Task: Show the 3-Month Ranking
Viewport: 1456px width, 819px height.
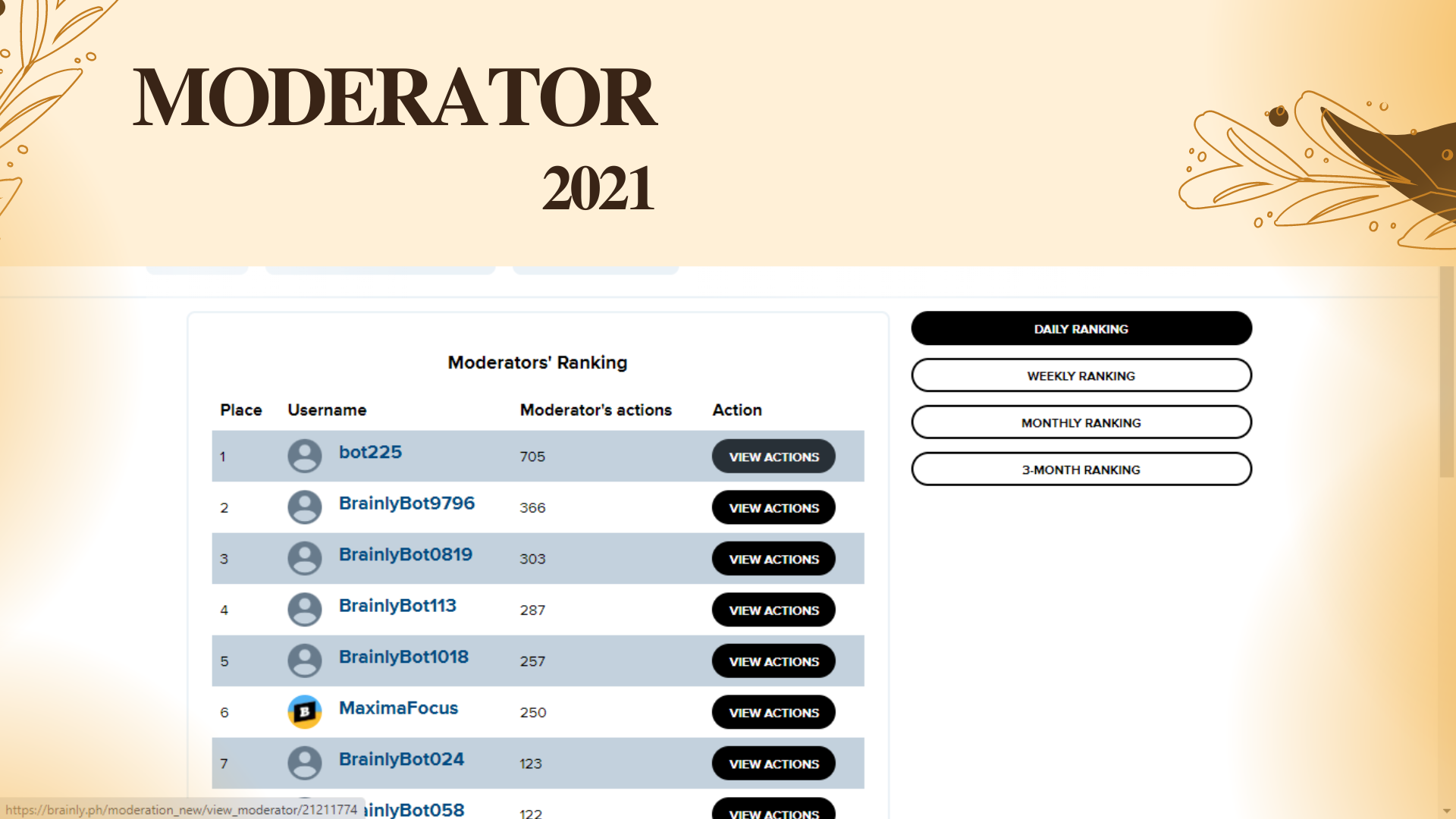Action: tap(1081, 469)
